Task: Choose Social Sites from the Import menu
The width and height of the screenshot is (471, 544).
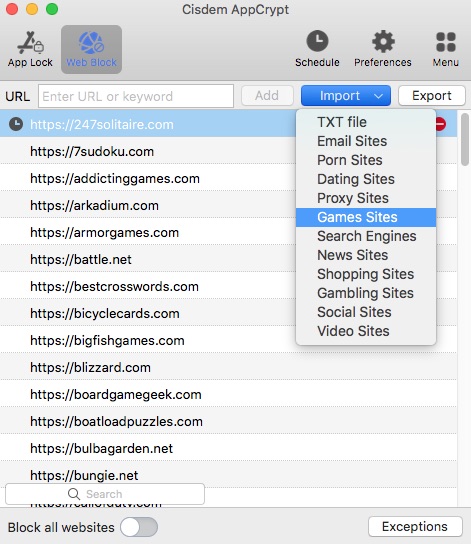Action: (x=366, y=312)
